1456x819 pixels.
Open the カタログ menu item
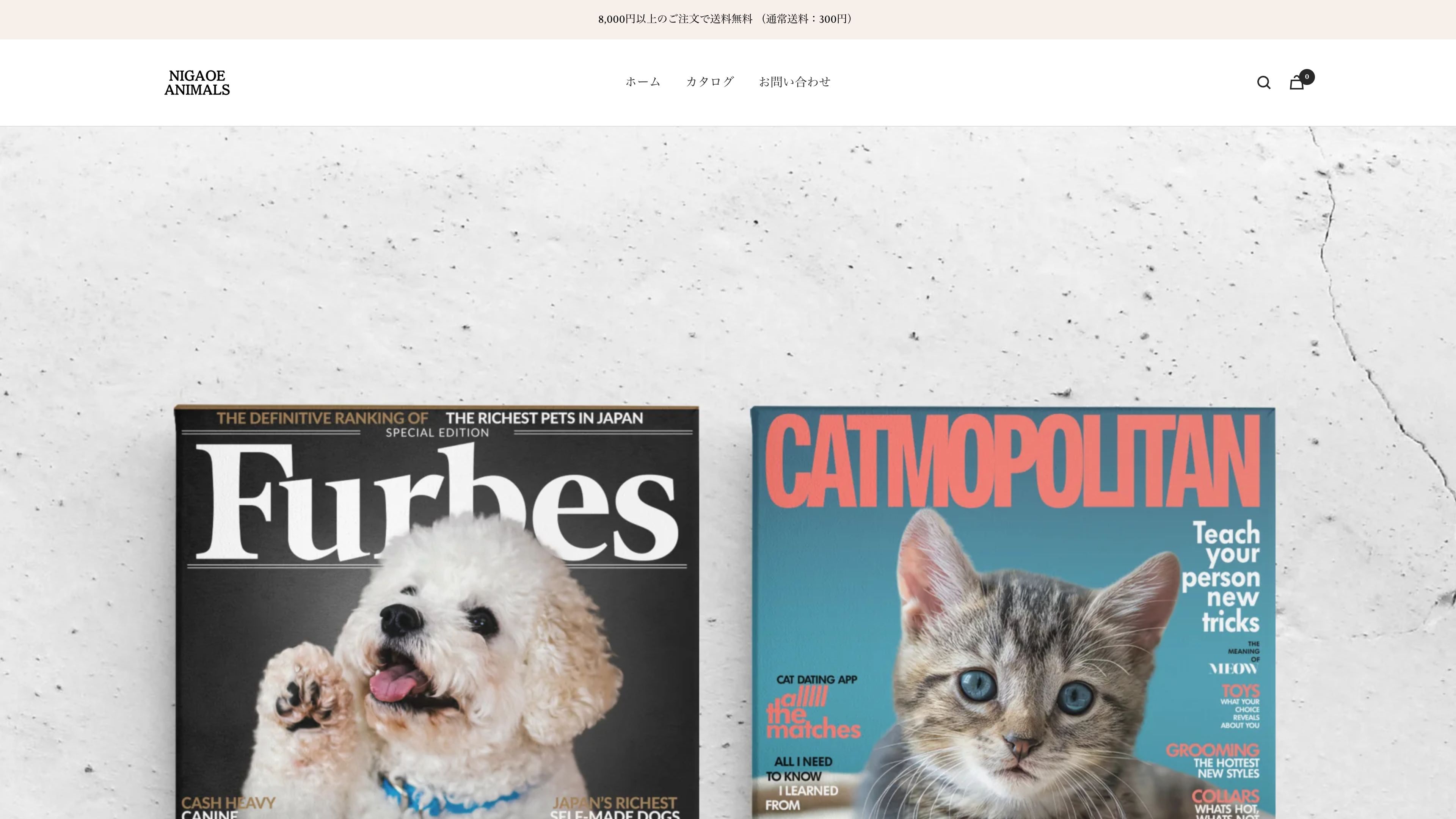click(710, 82)
